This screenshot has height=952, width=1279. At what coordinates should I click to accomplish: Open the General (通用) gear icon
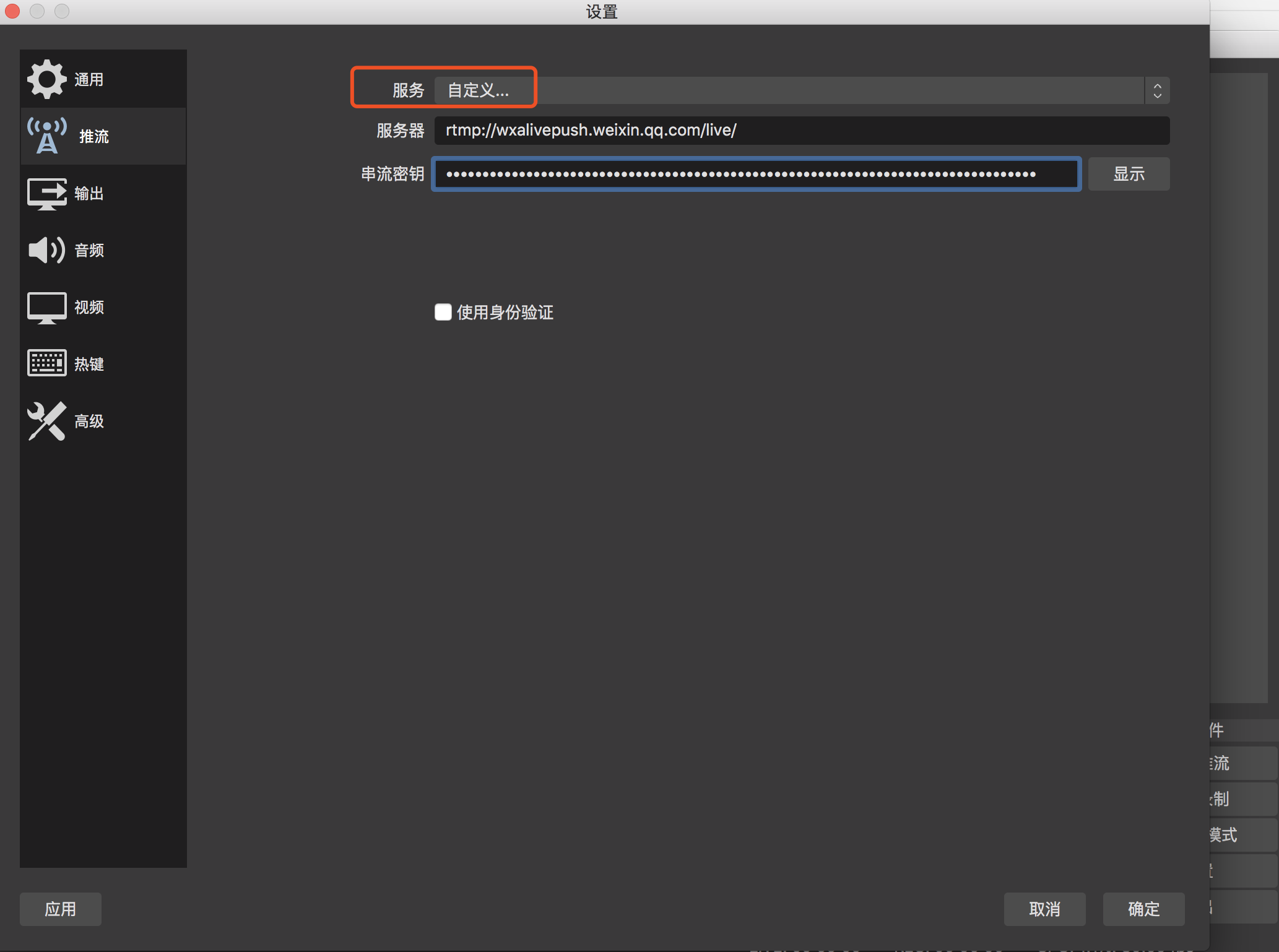coord(47,79)
